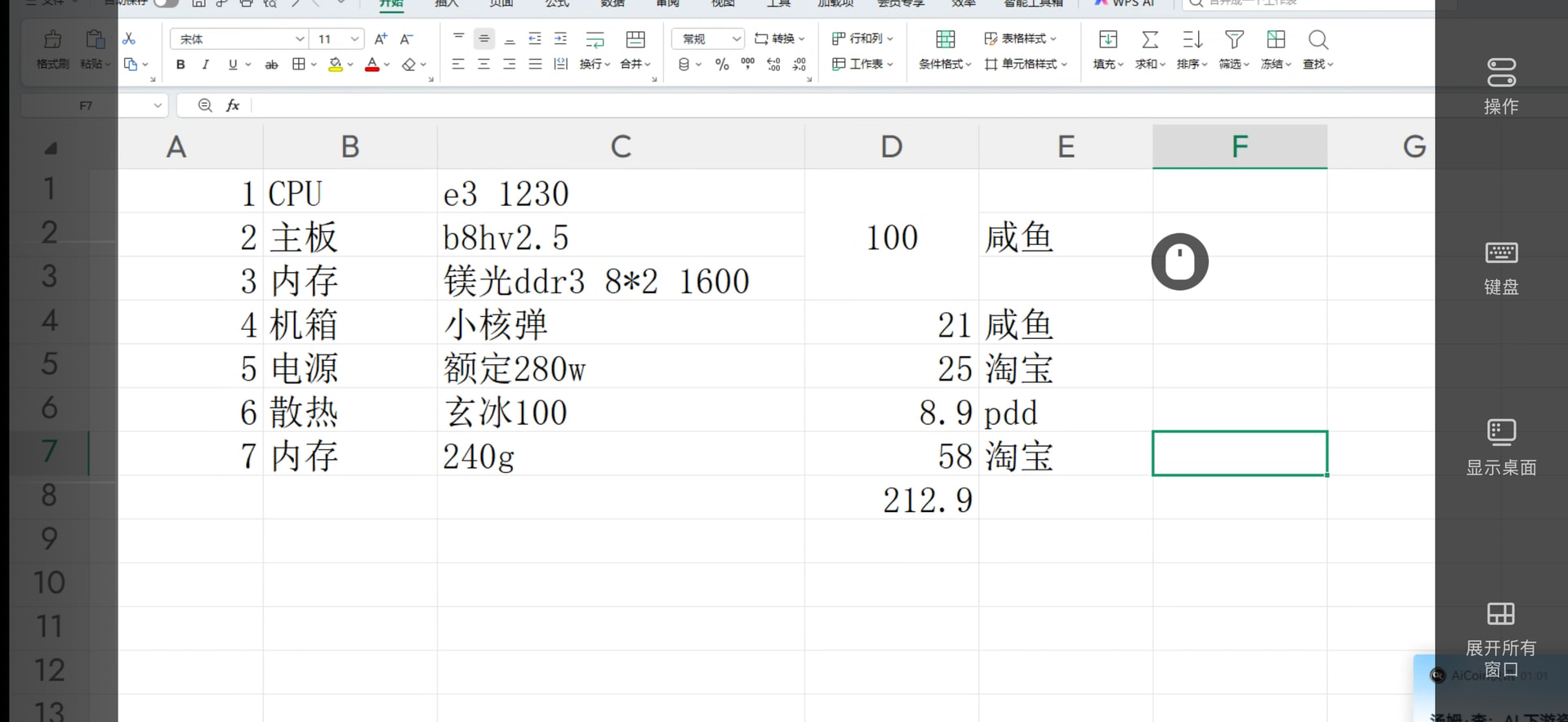
Task: Click the Increase Decimal icon
Action: tap(773, 64)
